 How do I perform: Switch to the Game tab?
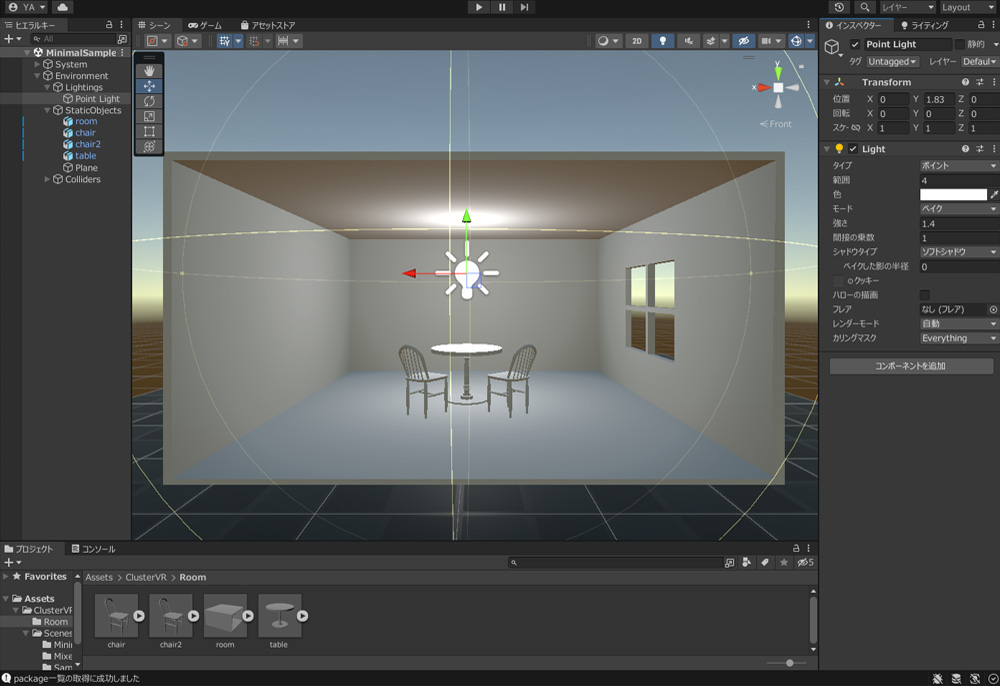(x=205, y=25)
